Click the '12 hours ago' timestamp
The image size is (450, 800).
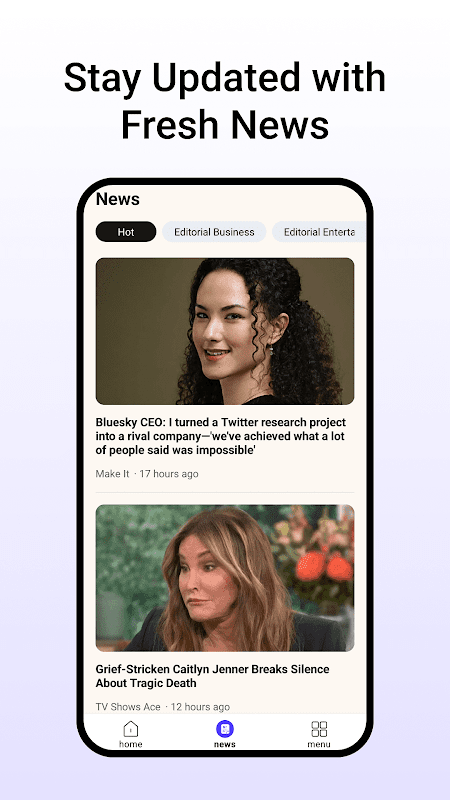(x=200, y=707)
